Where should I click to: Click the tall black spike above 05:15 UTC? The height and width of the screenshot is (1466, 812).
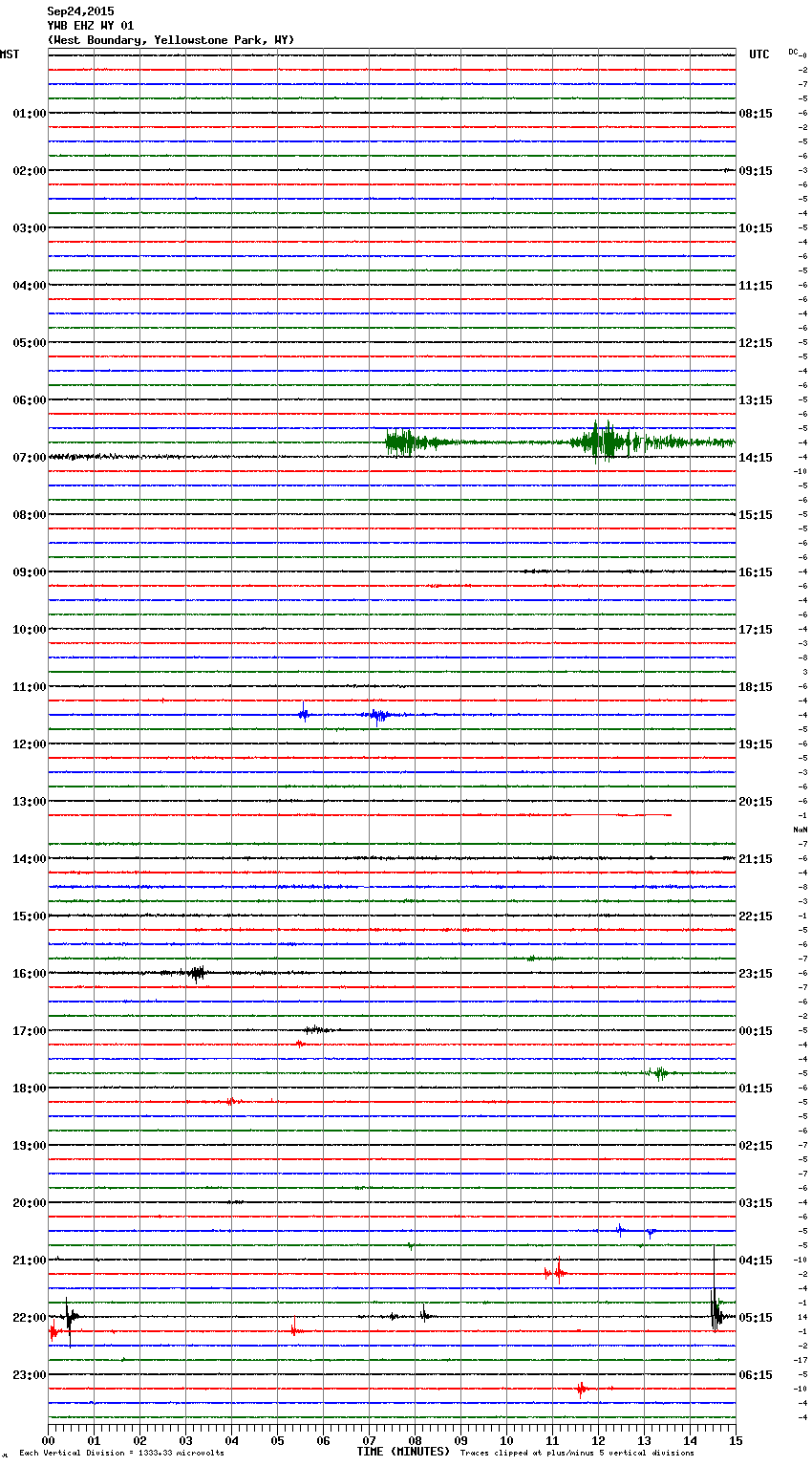pos(715,1290)
